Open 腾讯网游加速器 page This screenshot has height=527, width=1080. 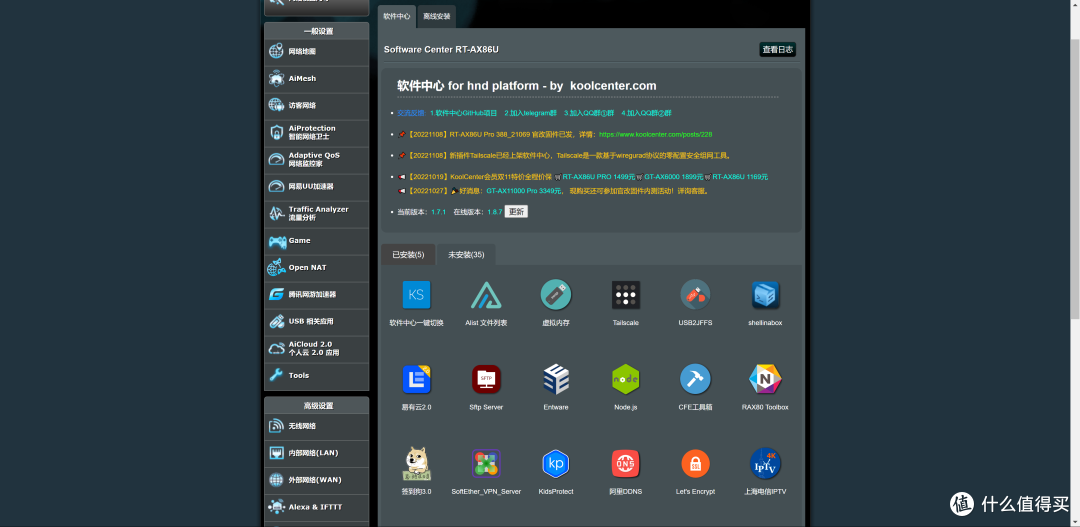coord(317,294)
